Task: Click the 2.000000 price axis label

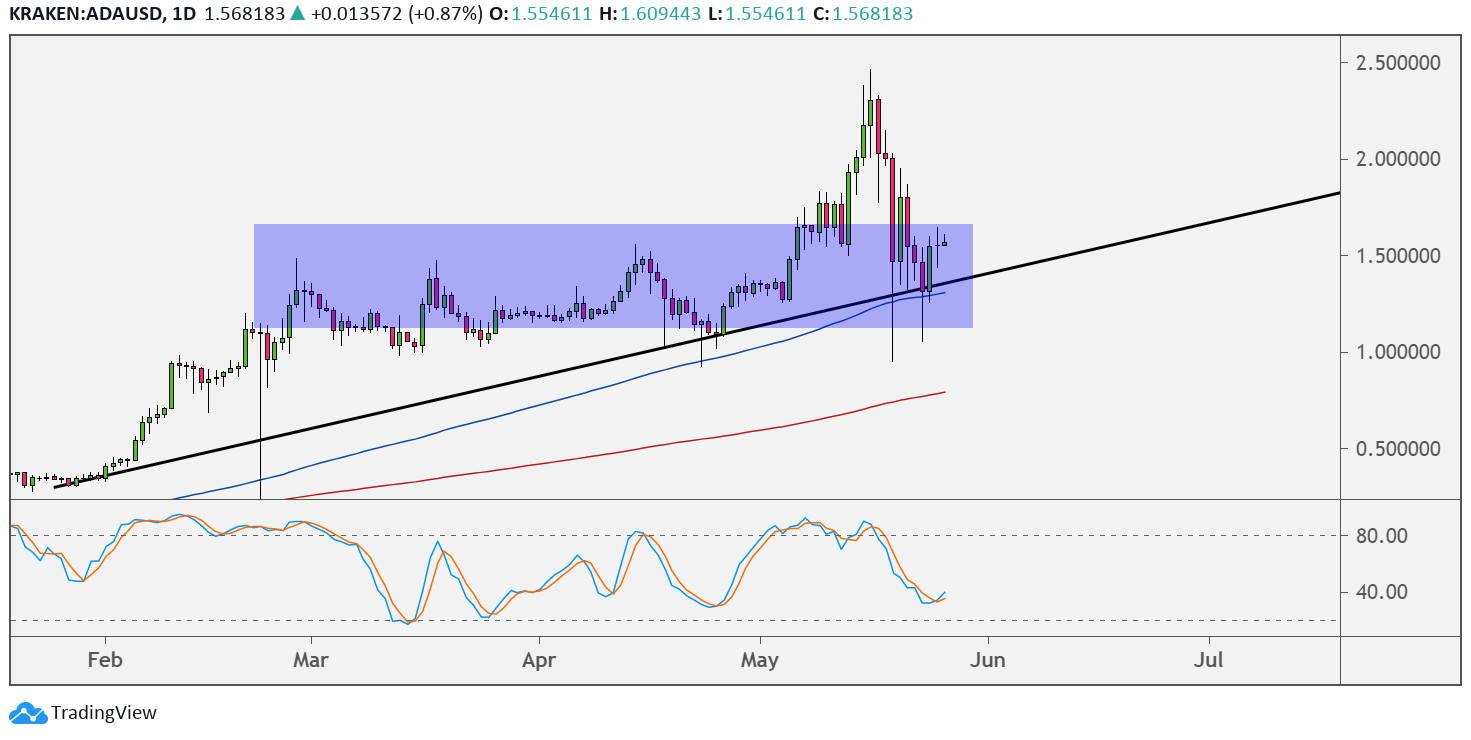Action: pyautogui.click(x=1399, y=159)
